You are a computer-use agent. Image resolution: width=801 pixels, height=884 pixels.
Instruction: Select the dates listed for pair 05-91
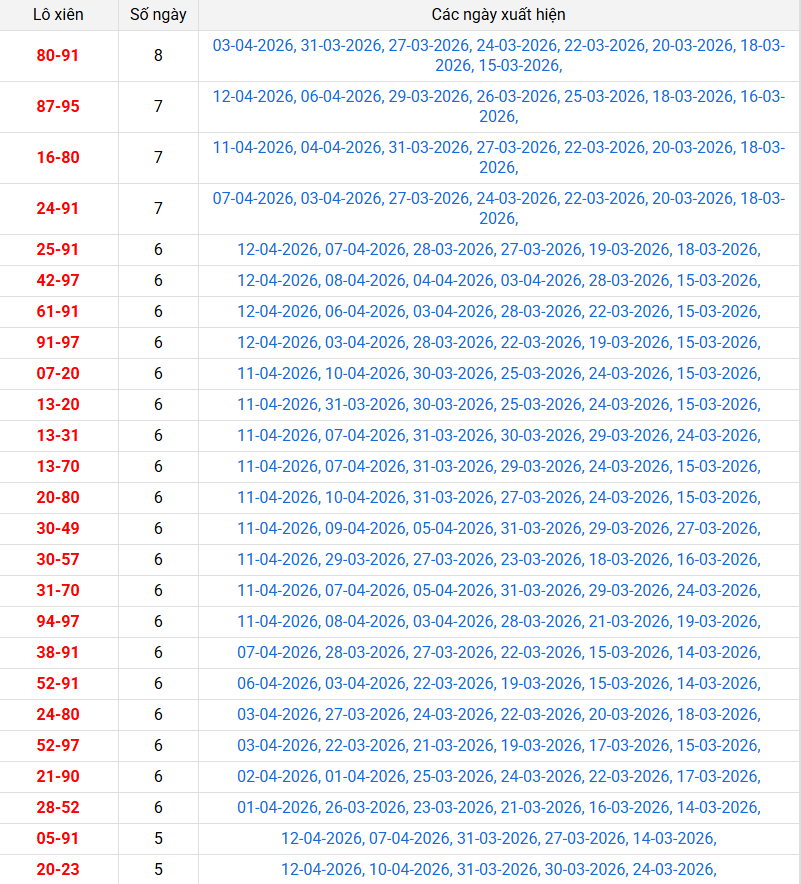tap(498, 839)
